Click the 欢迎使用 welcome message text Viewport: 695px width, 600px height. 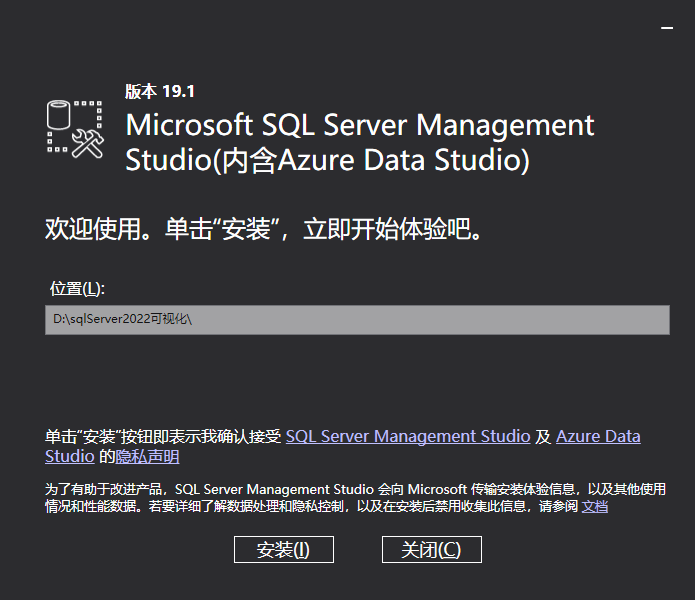(263, 229)
